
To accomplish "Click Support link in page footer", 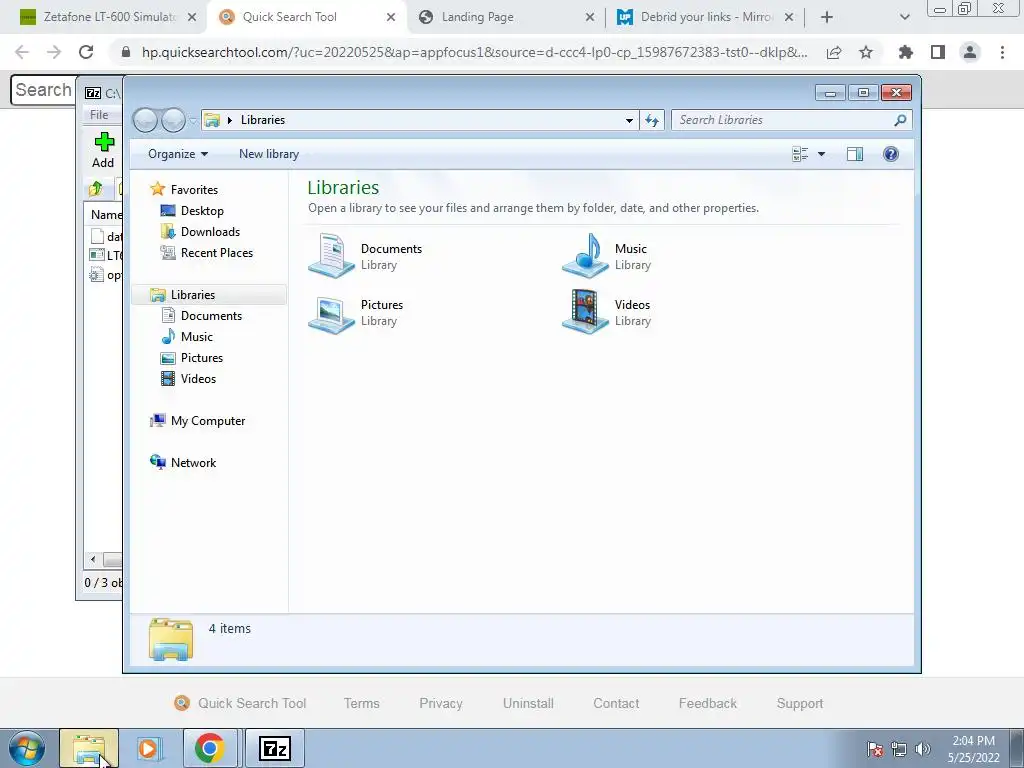I will (800, 703).
